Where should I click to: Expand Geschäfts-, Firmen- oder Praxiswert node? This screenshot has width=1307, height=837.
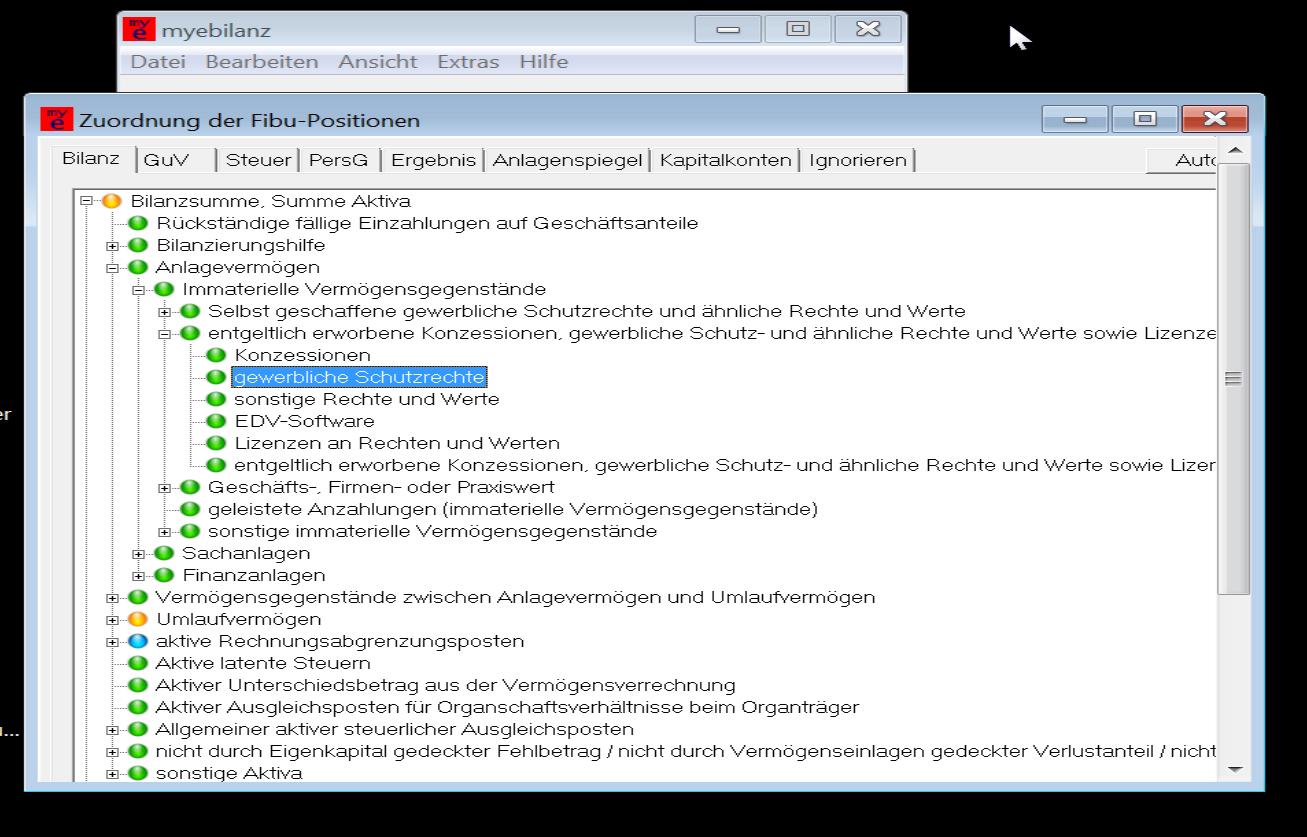165,488
